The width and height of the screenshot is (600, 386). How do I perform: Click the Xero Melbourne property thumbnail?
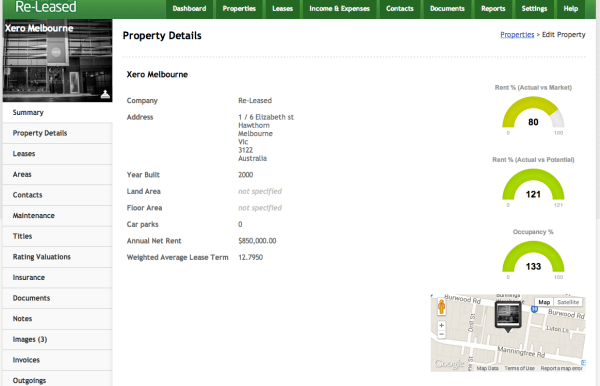(x=57, y=60)
